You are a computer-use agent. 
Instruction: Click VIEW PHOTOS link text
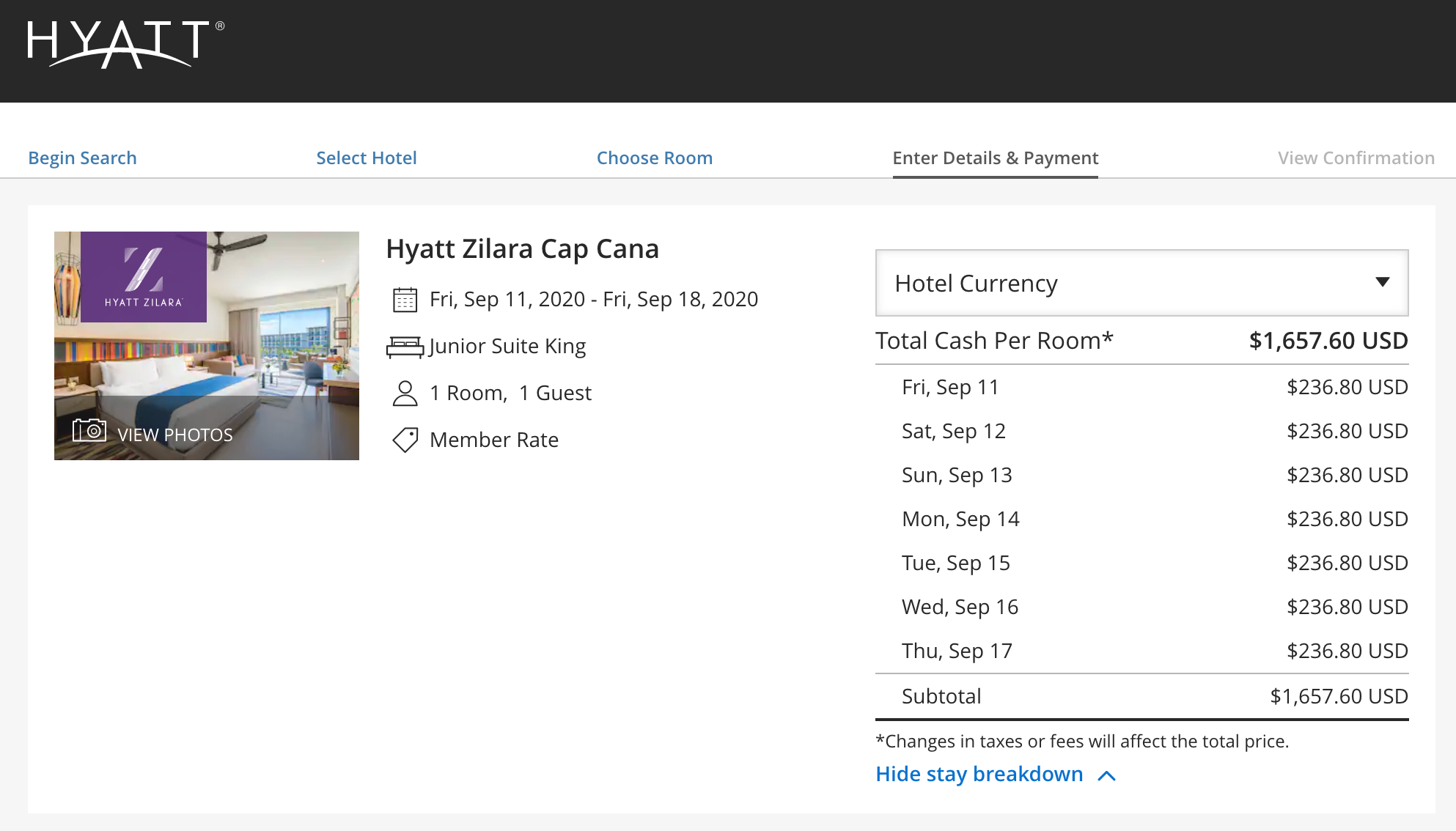[x=175, y=435]
